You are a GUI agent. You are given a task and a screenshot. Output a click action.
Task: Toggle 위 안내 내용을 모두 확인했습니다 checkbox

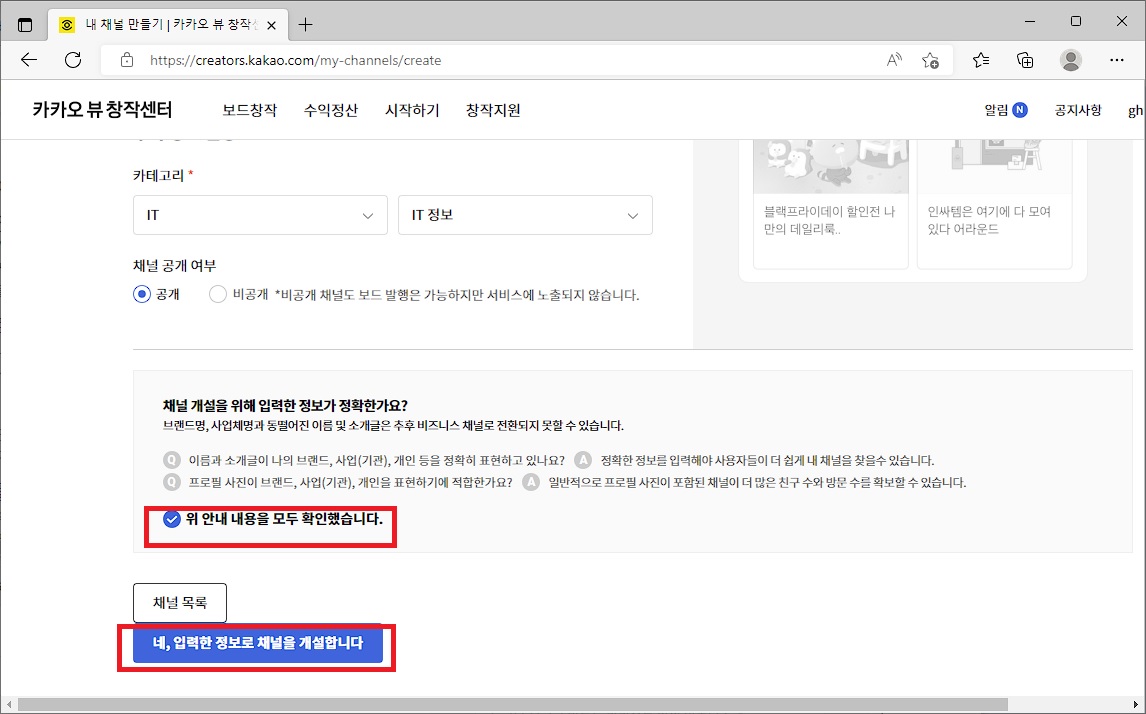[172, 520]
